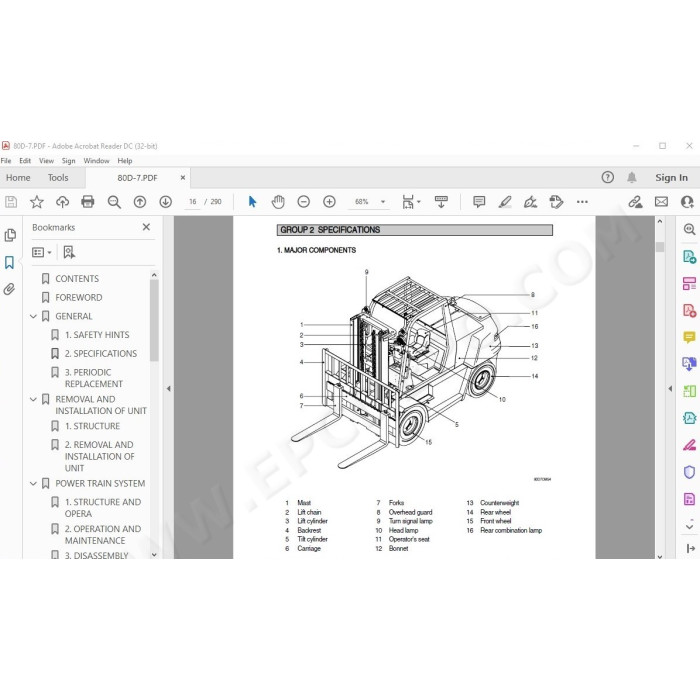Open the Help menu
The width and height of the screenshot is (700, 700).
point(125,161)
